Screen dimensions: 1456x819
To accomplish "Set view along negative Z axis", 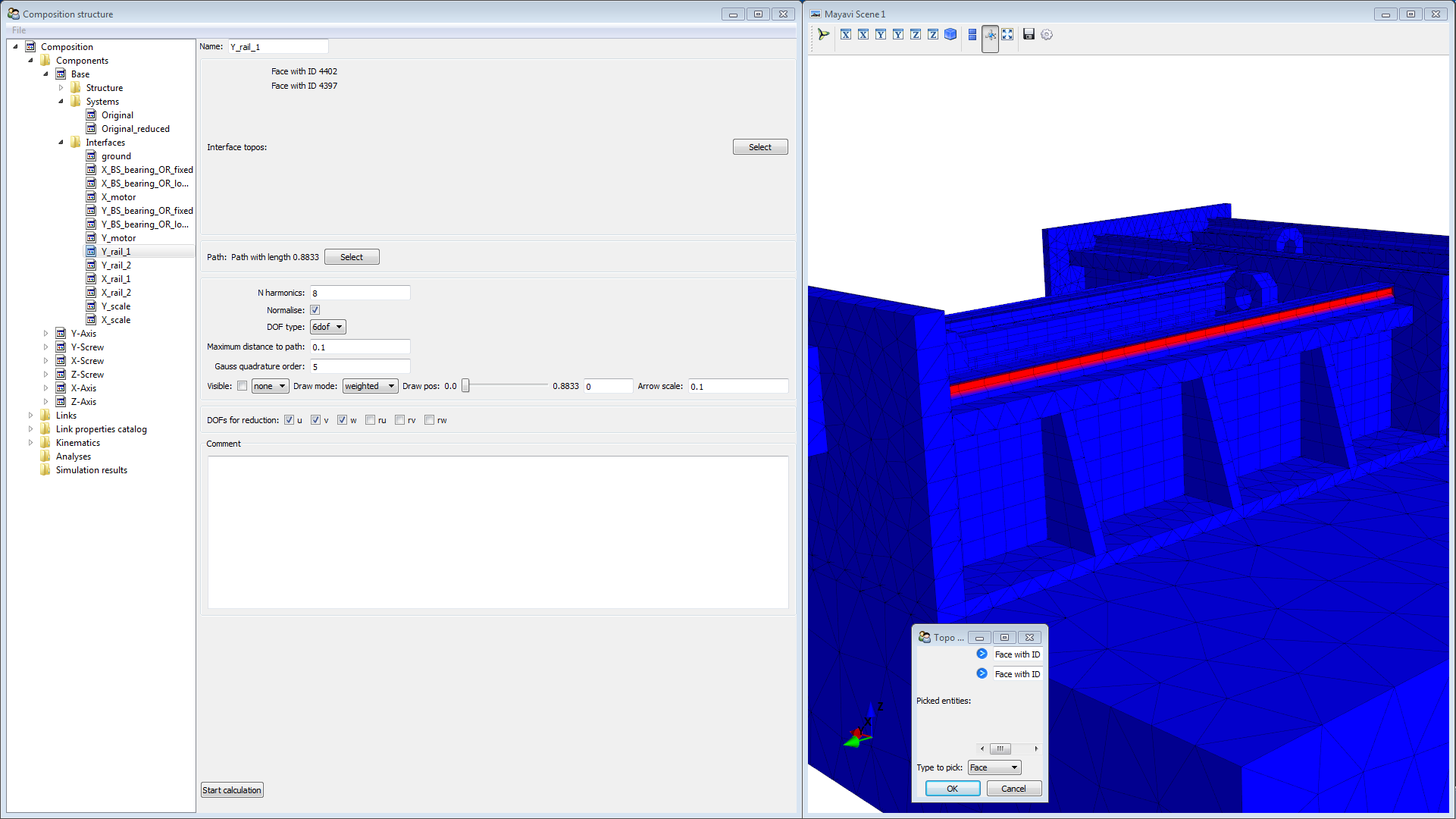I will coord(933,34).
